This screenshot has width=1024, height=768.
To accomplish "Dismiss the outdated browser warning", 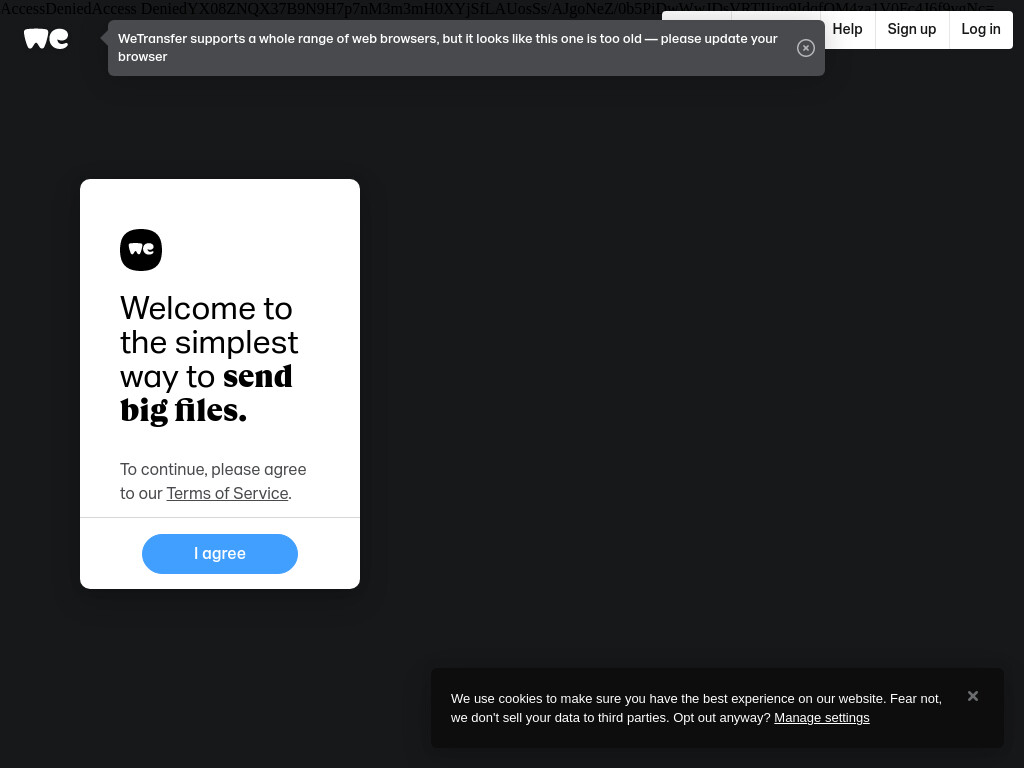I will click(805, 48).
